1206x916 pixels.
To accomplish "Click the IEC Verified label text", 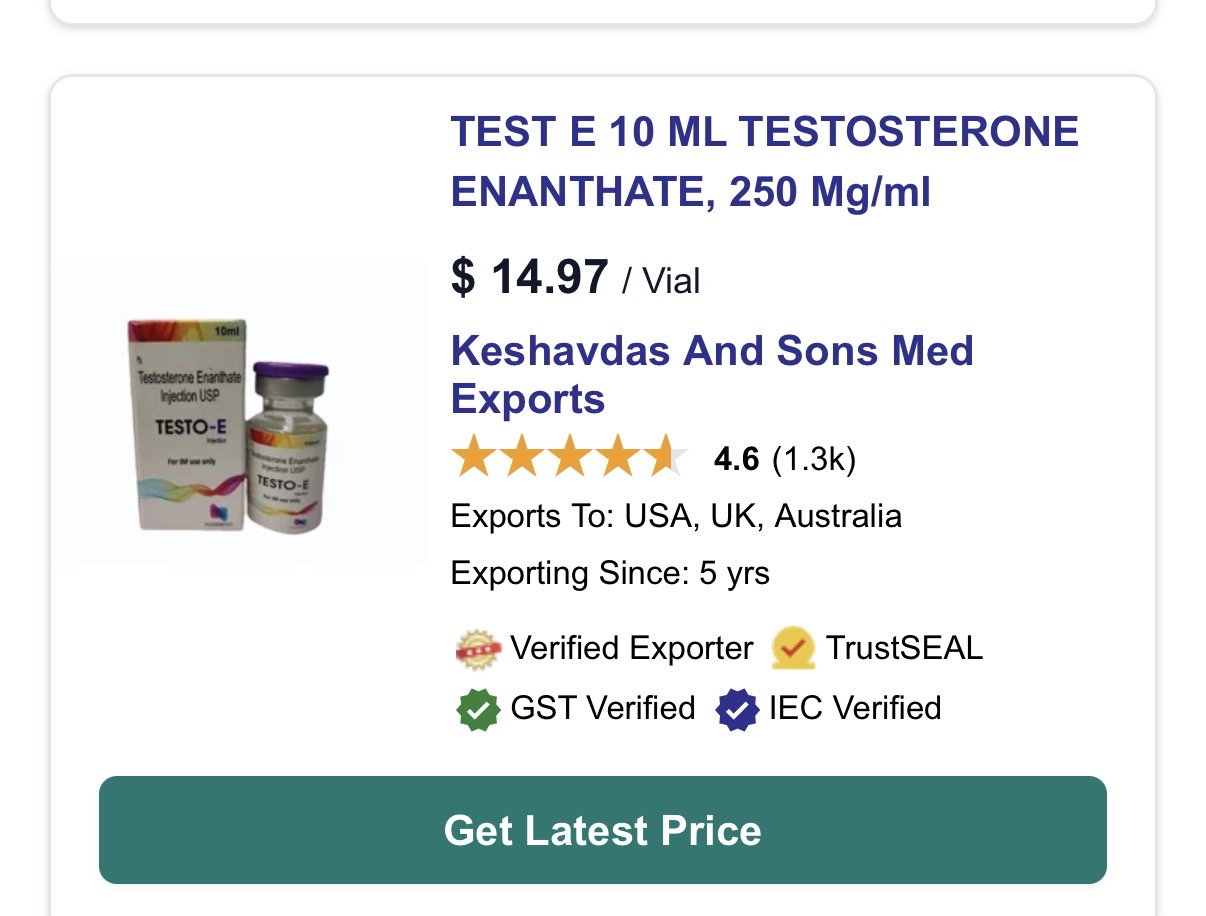I will coord(855,708).
